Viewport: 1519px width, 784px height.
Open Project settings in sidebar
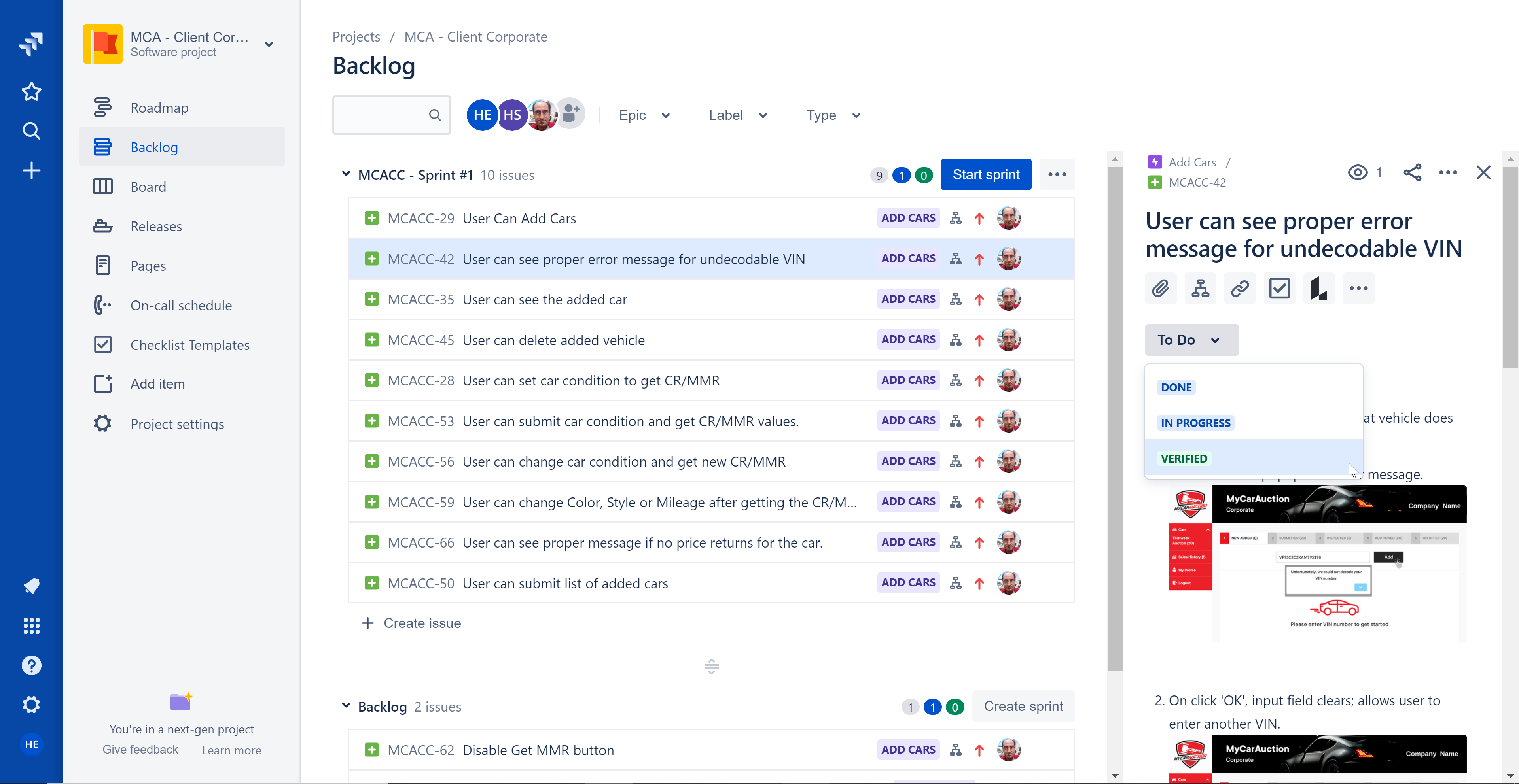point(182,424)
